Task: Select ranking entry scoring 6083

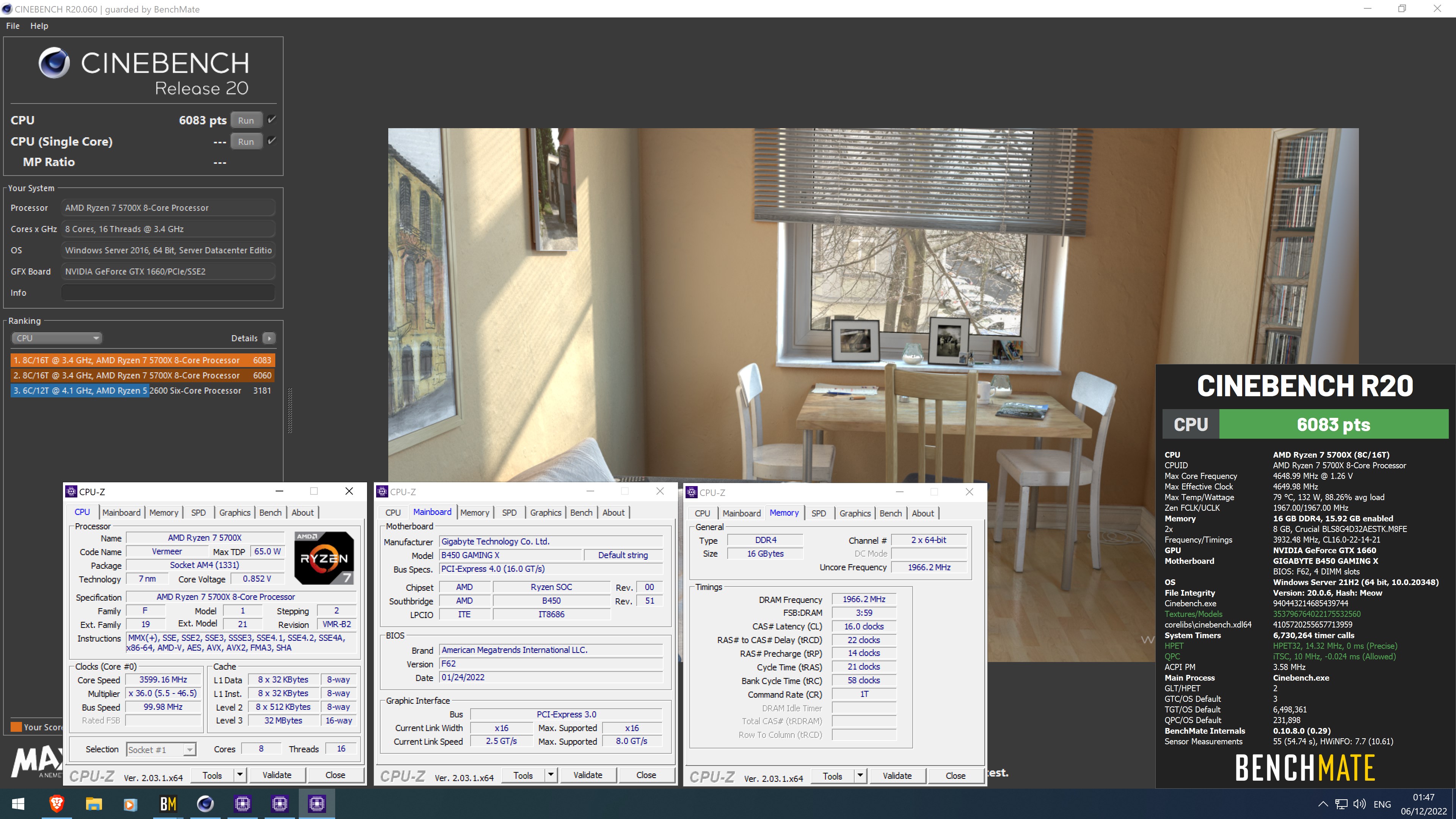Action: click(143, 360)
